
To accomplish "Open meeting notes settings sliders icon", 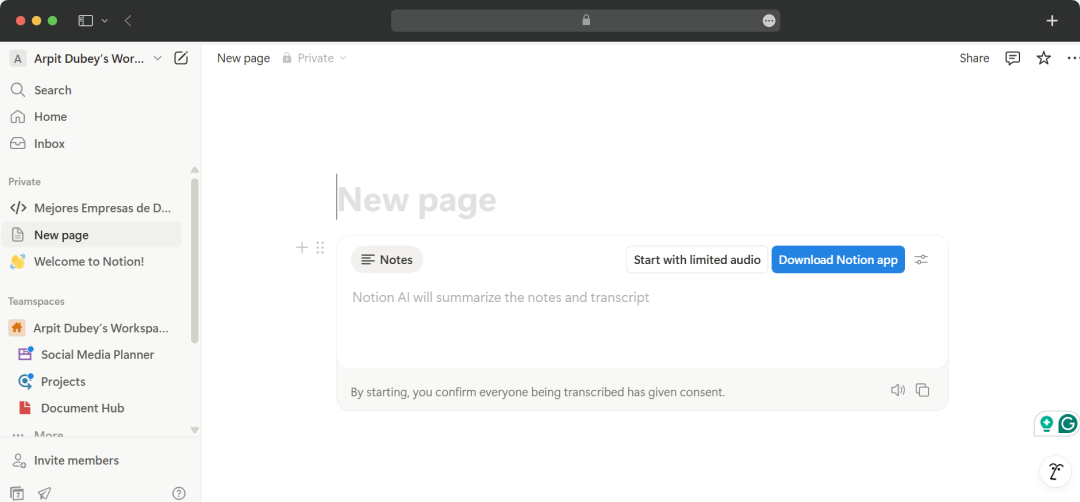I will [921, 260].
